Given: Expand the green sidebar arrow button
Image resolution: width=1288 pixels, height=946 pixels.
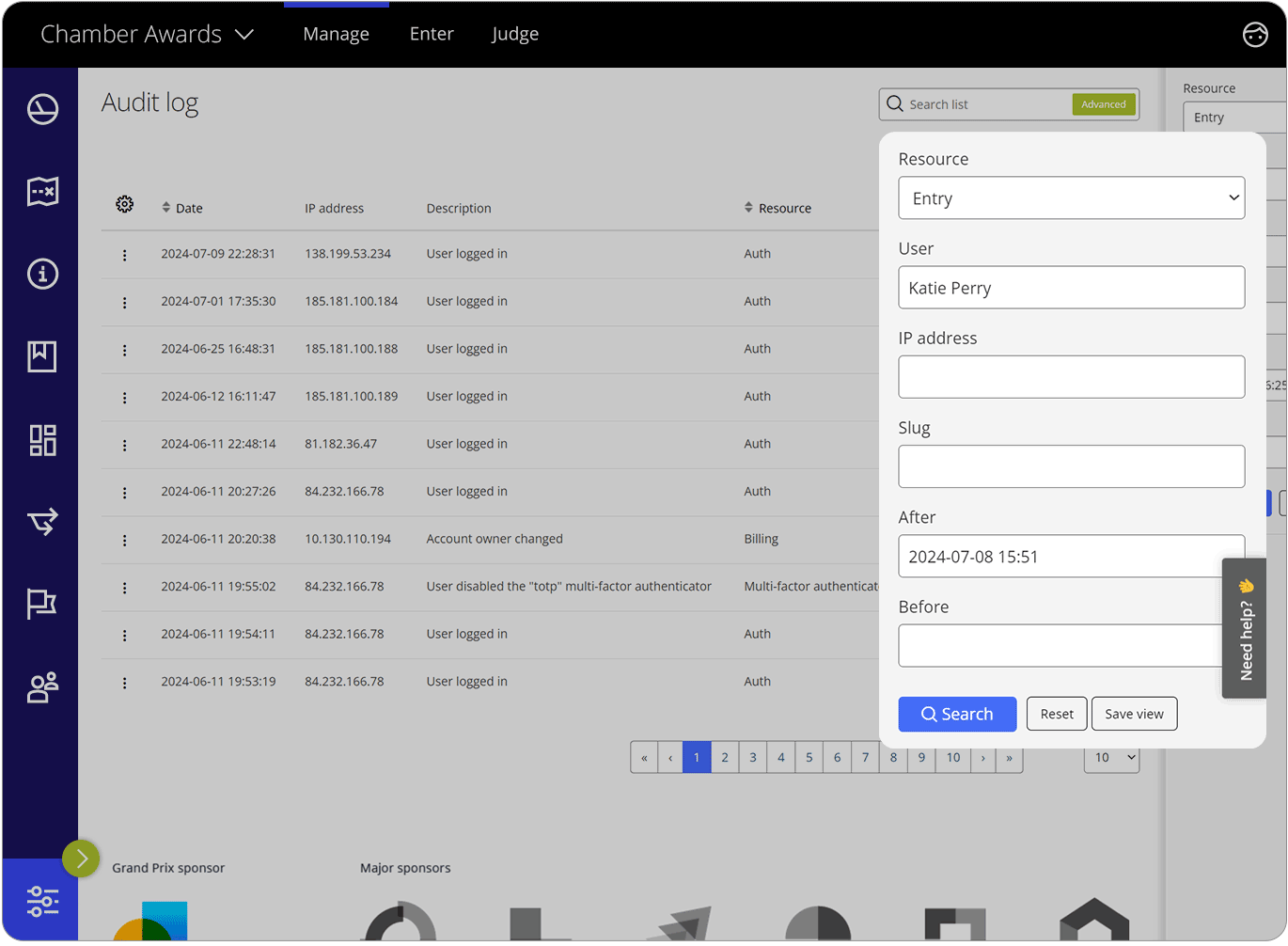Looking at the screenshot, I should pyautogui.click(x=81, y=859).
